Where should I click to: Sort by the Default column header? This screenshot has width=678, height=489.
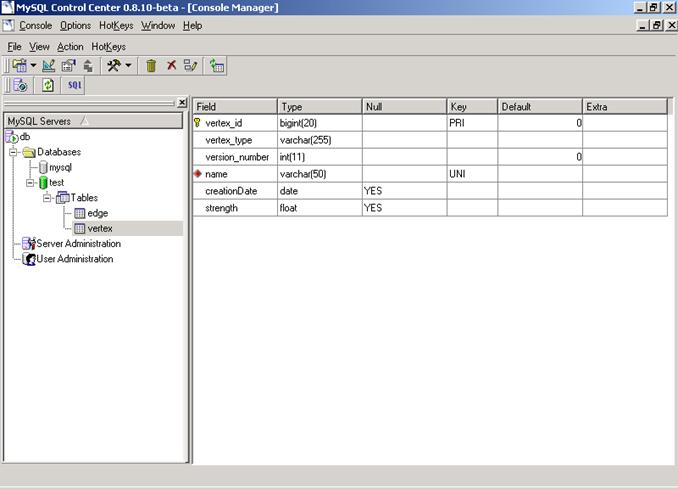click(x=540, y=106)
